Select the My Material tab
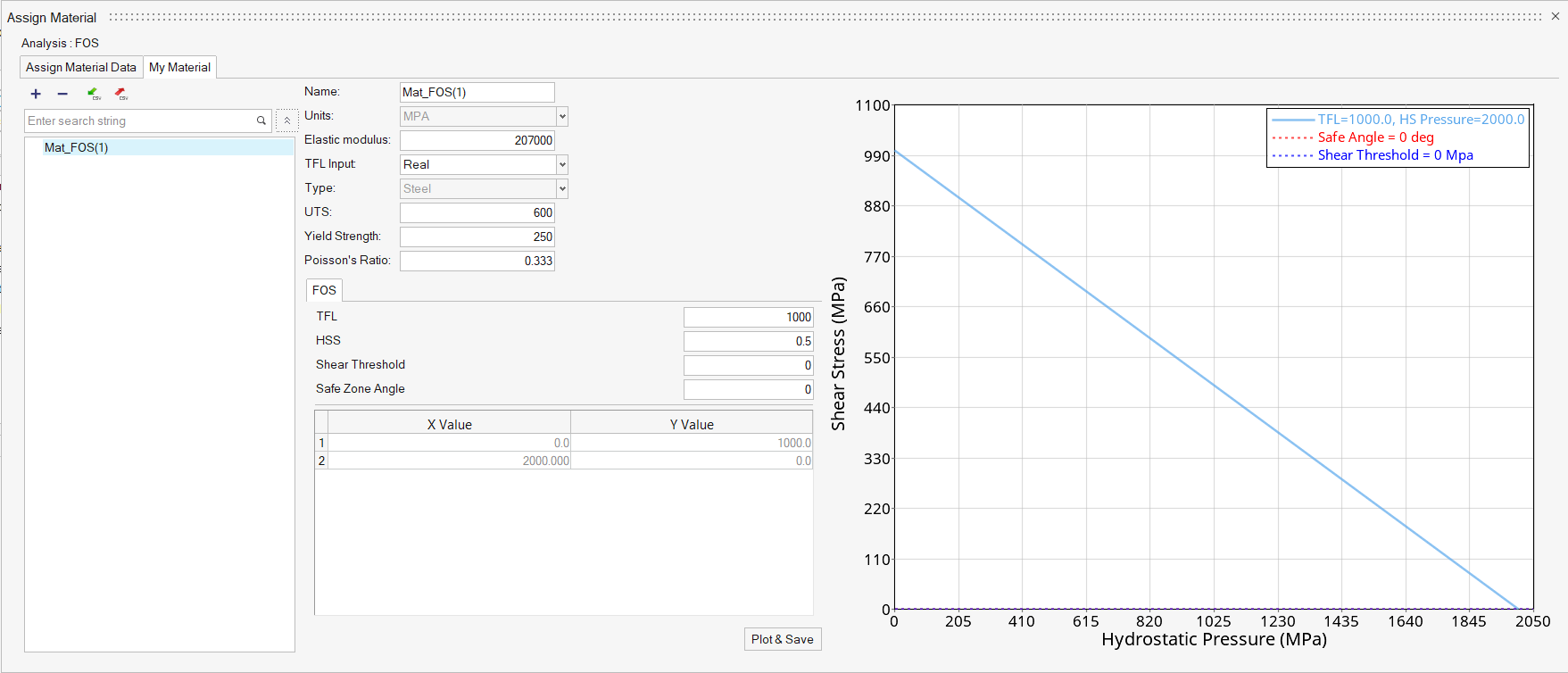This screenshot has width=1568, height=673. (180, 67)
